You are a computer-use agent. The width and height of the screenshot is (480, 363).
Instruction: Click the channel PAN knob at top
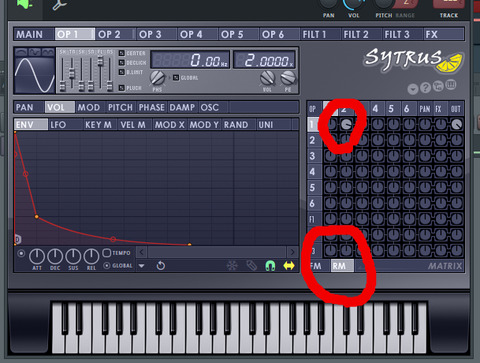328,4
